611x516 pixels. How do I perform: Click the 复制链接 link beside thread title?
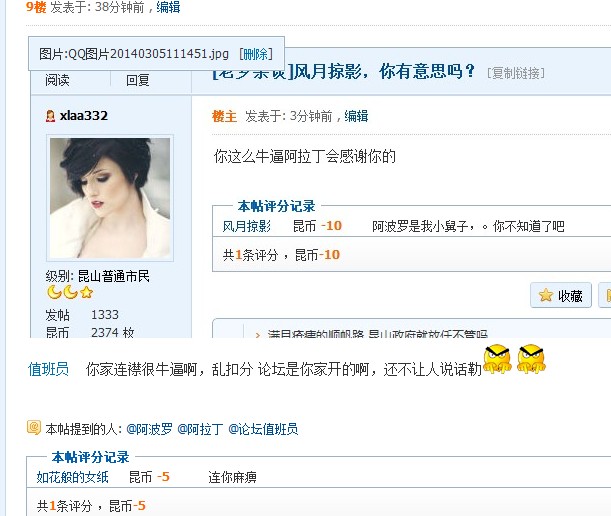pos(516,73)
